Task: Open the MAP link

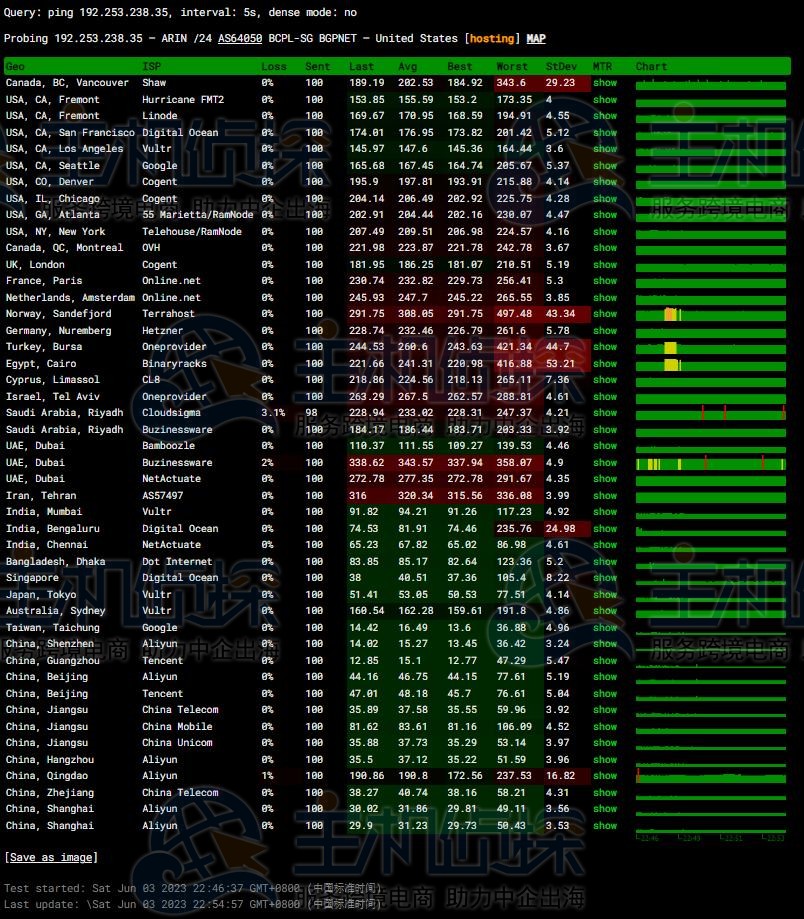Action: point(536,38)
